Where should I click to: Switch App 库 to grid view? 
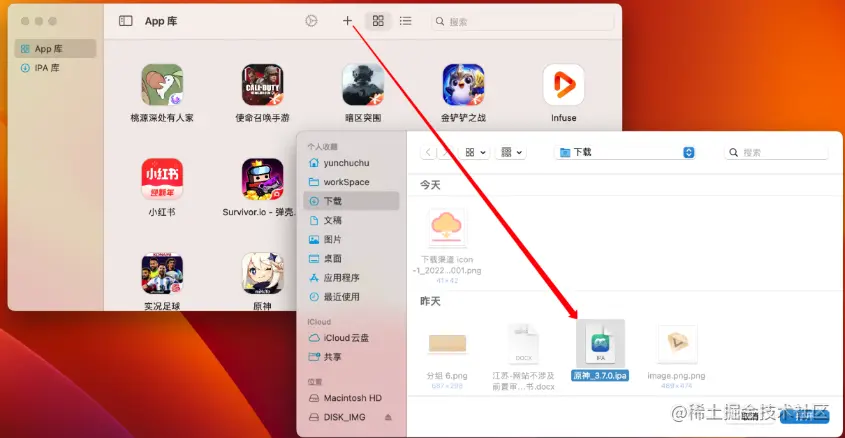coord(378,21)
